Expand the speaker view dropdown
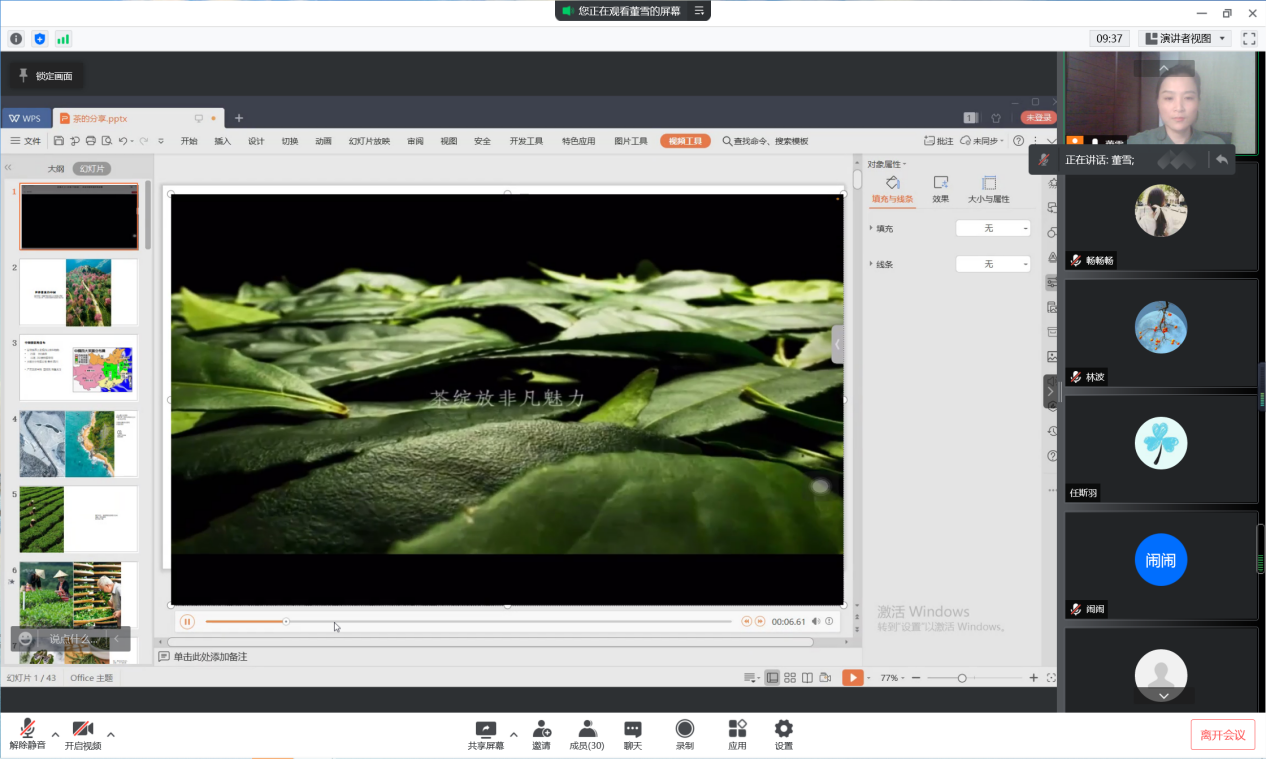1266x759 pixels. point(1222,39)
